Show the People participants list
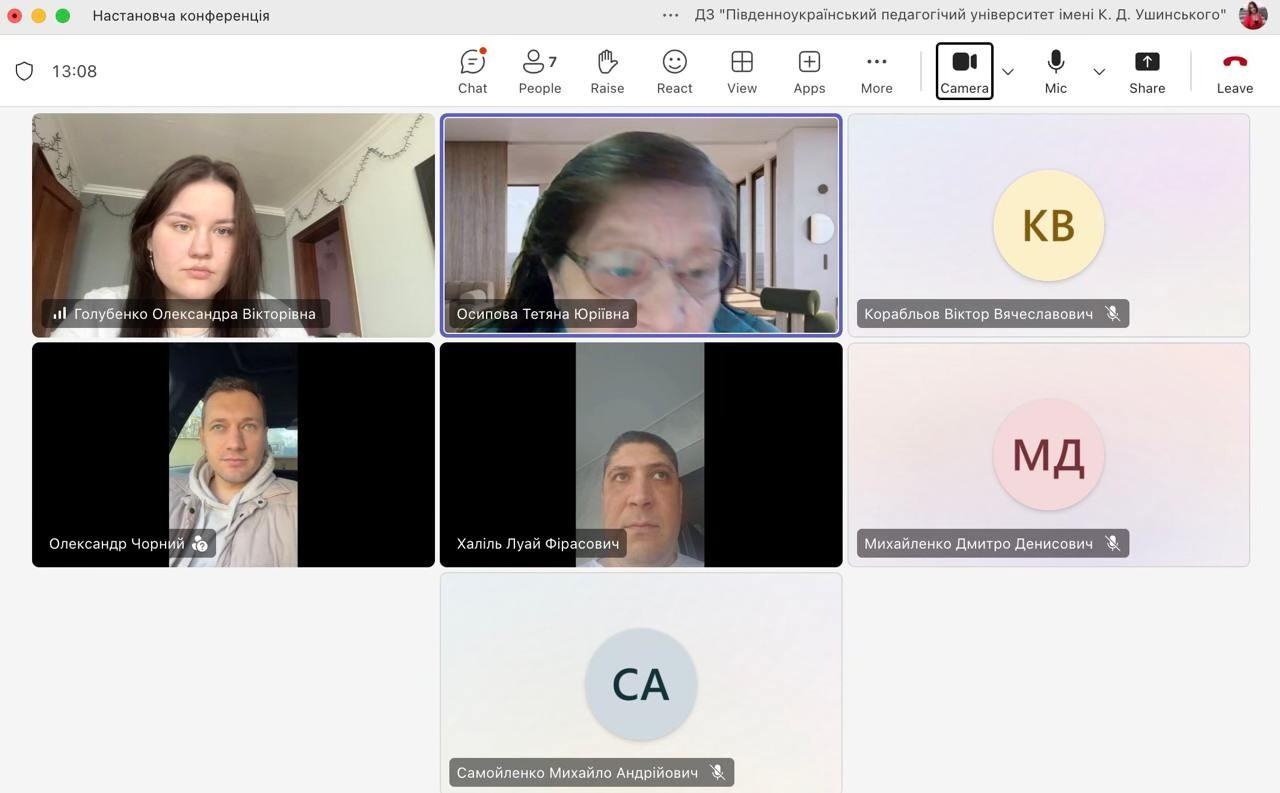The height and width of the screenshot is (793, 1280). pyautogui.click(x=539, y=71)
